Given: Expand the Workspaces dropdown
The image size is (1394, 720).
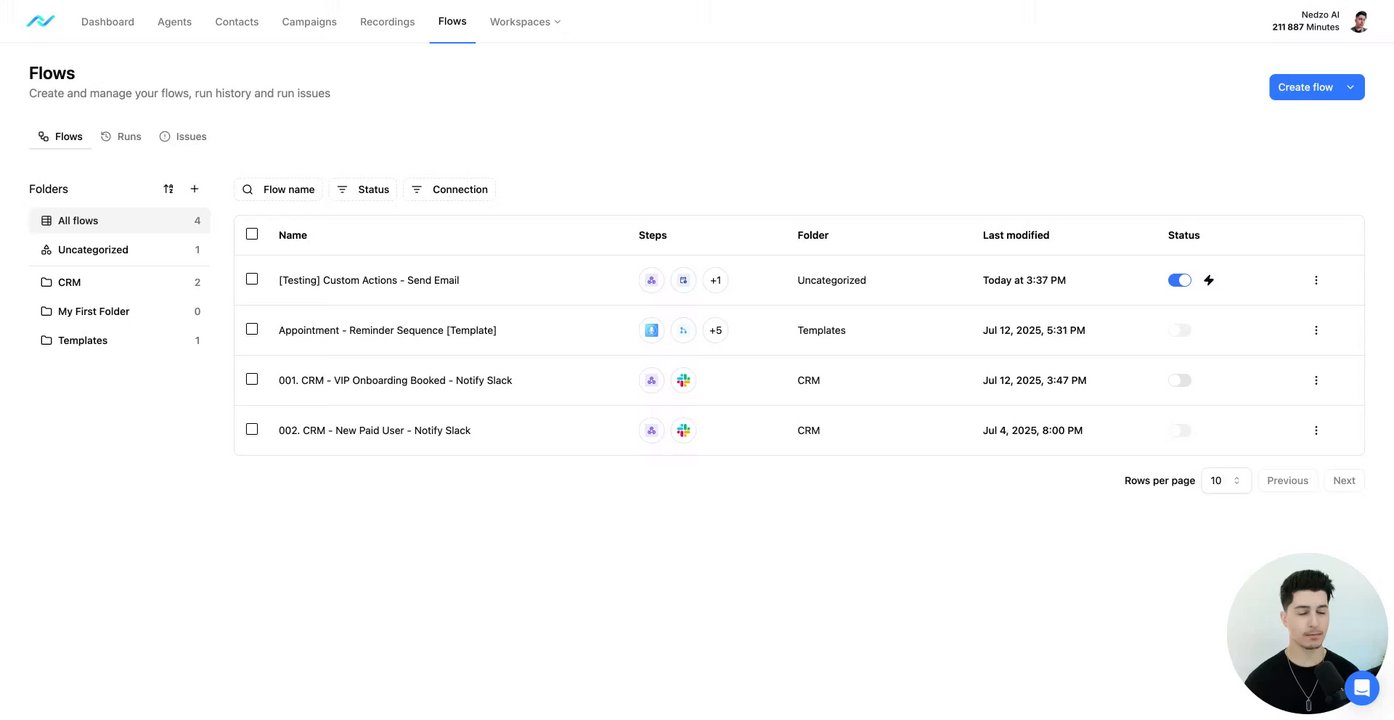Looking at the screenshot, I should [x=525, y=22].
